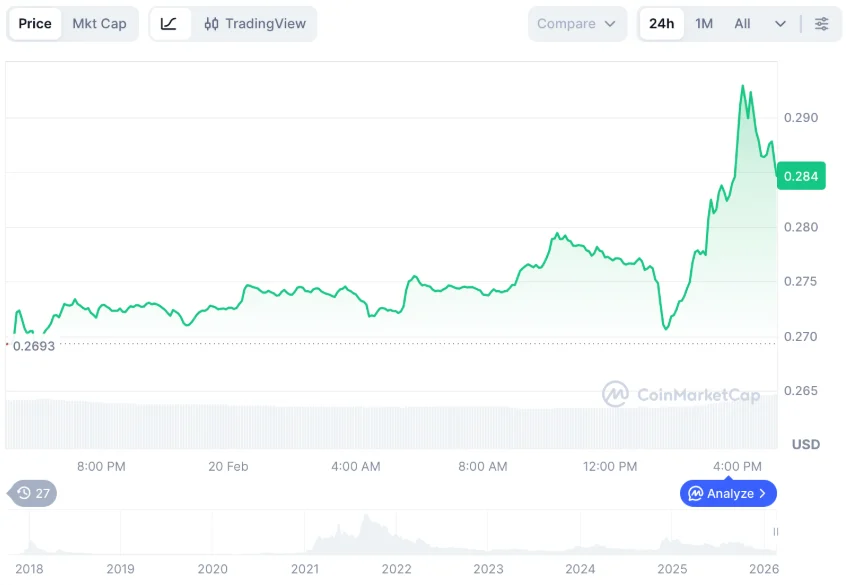Screen dimensions: 846x585
Task: Click the green 0.284 current price tag
Action: [801, 175]
